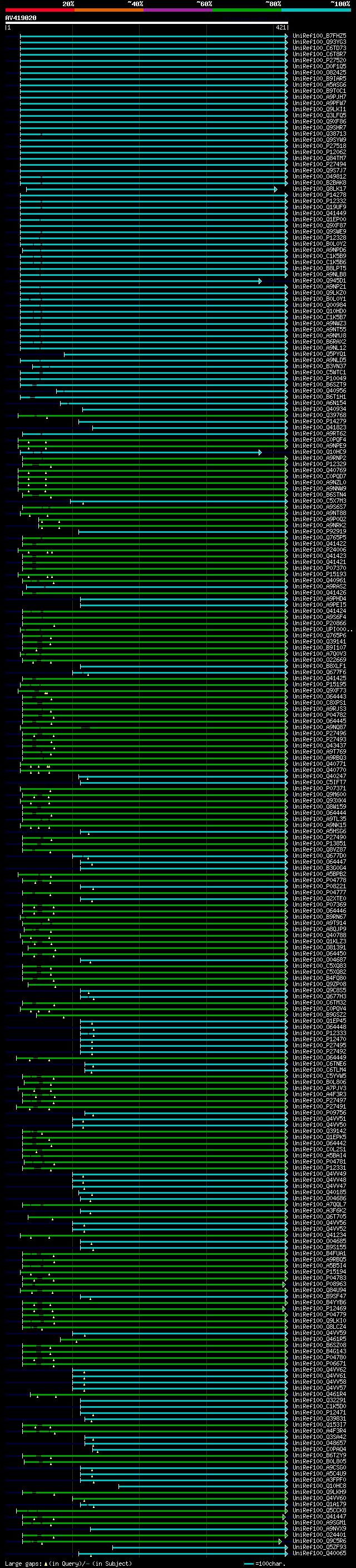Click the label UniRef100_P12329

319,464
